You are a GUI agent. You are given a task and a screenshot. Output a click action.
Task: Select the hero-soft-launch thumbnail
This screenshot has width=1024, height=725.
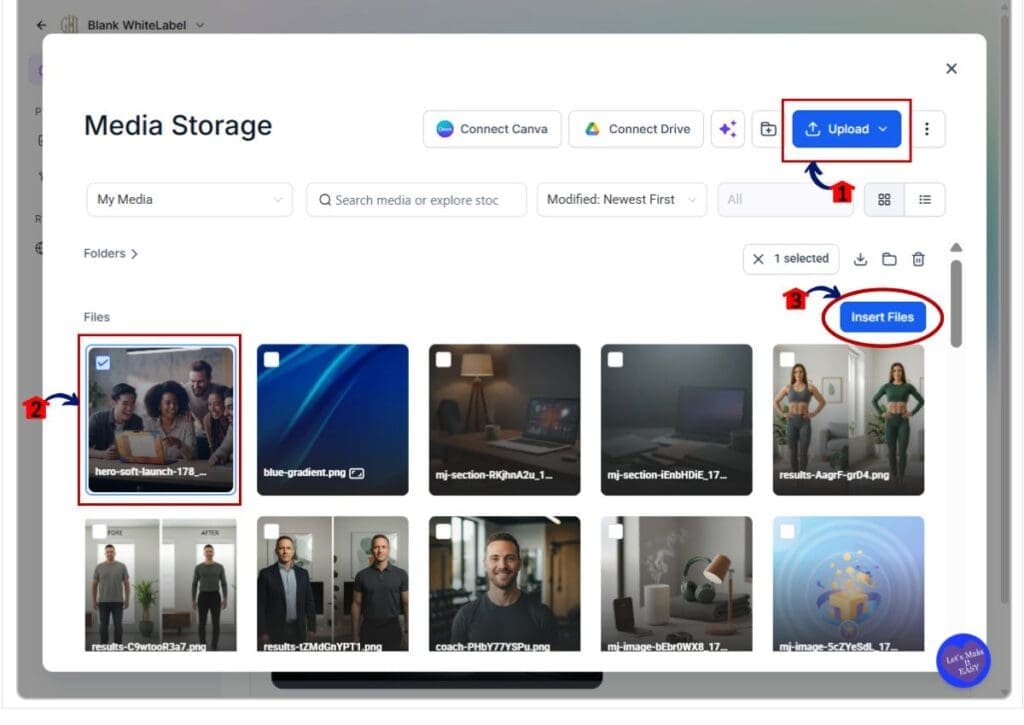coord(161,419)
